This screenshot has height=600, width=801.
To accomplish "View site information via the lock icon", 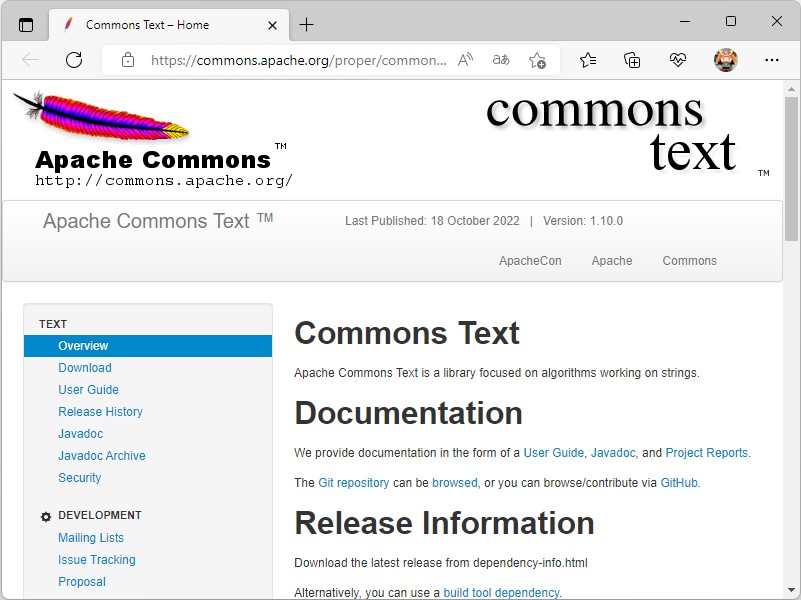I will tap(126, 60).
